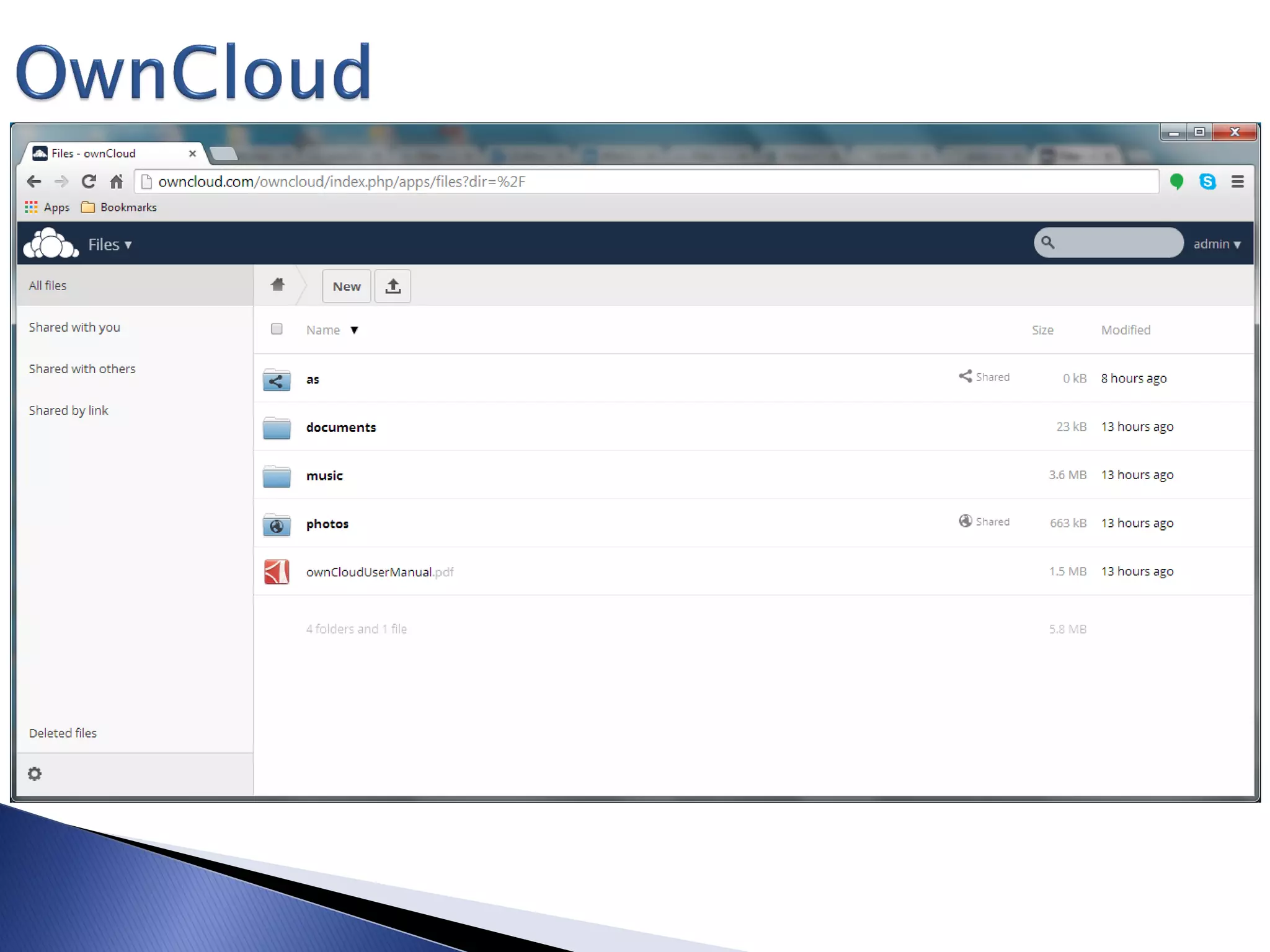Click the home breadcrumb icon

point(277,284)
